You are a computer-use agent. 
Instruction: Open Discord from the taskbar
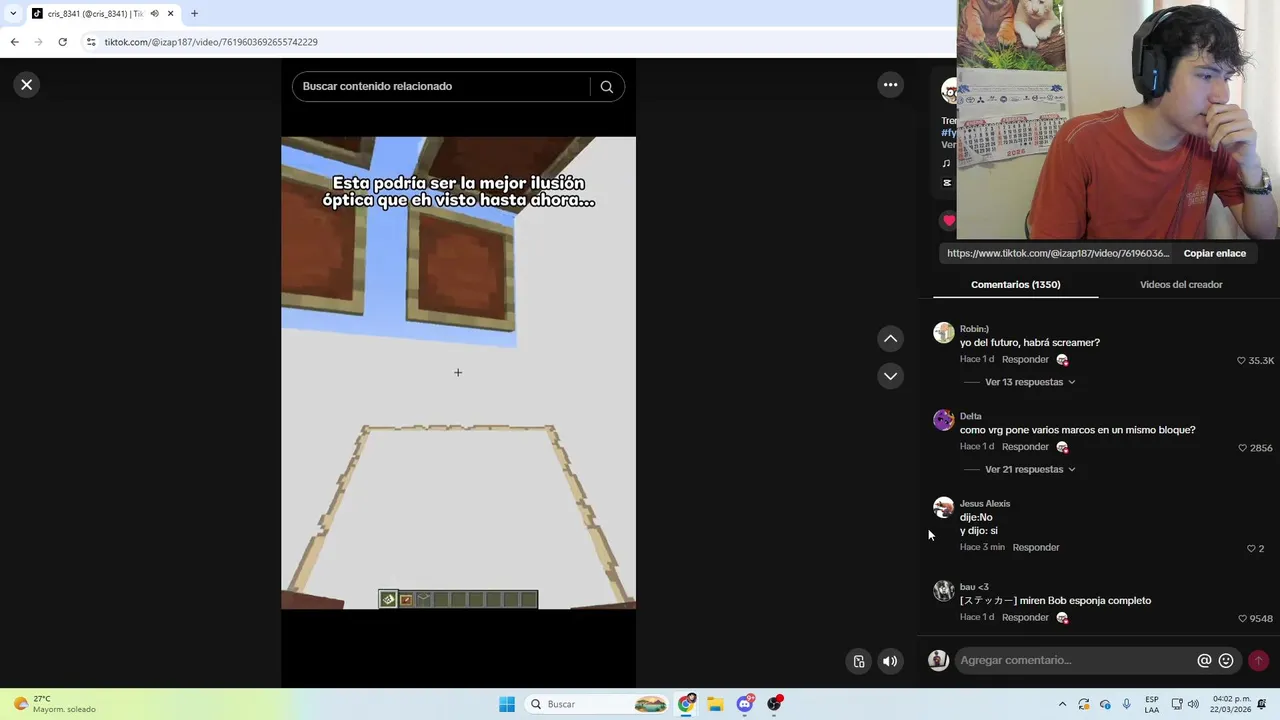click(745, 704)
